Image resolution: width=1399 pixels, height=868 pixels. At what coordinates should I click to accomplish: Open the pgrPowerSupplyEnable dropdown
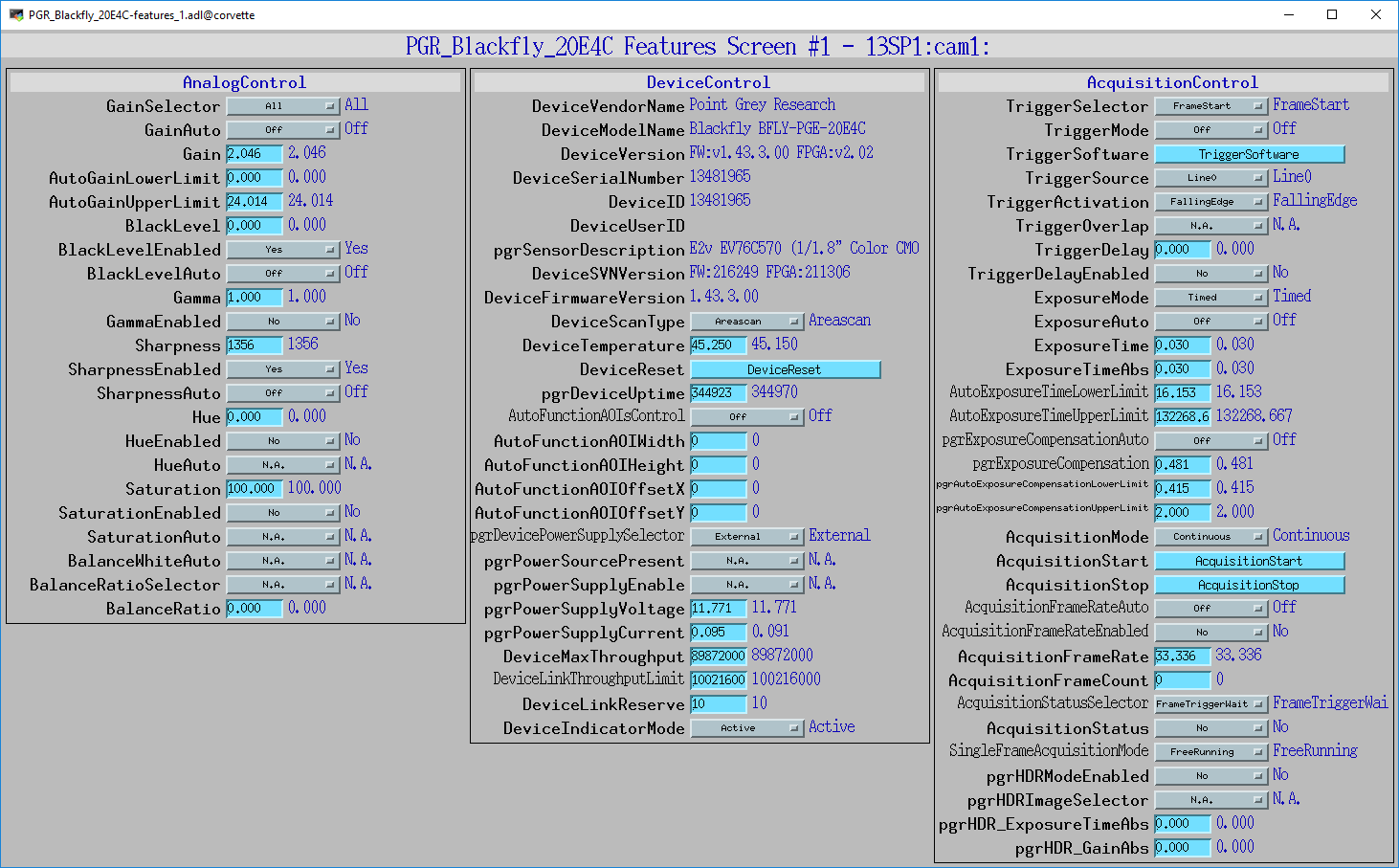coord(747,585)
